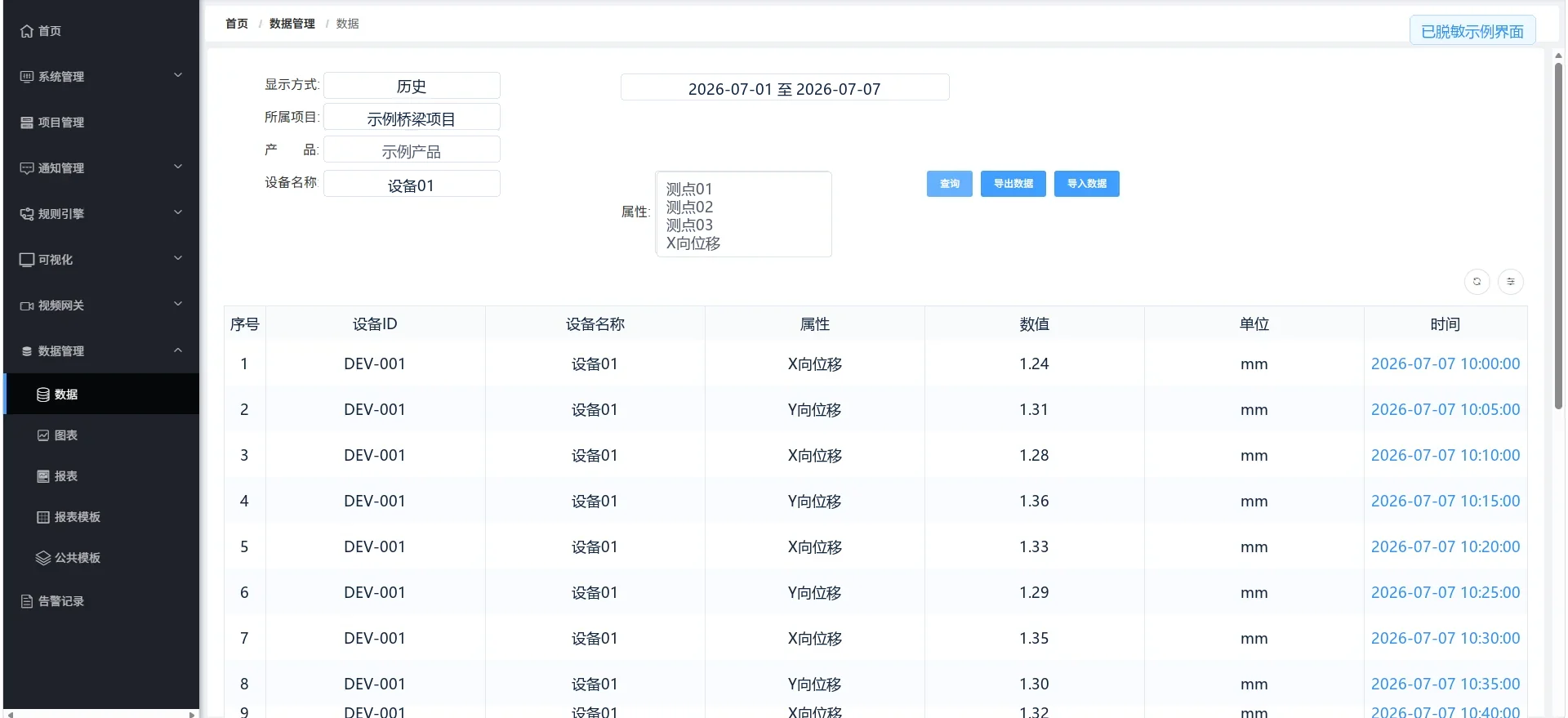Click the 项目管理 sidebar icon
1568x718 pixels.
[27, 123]
